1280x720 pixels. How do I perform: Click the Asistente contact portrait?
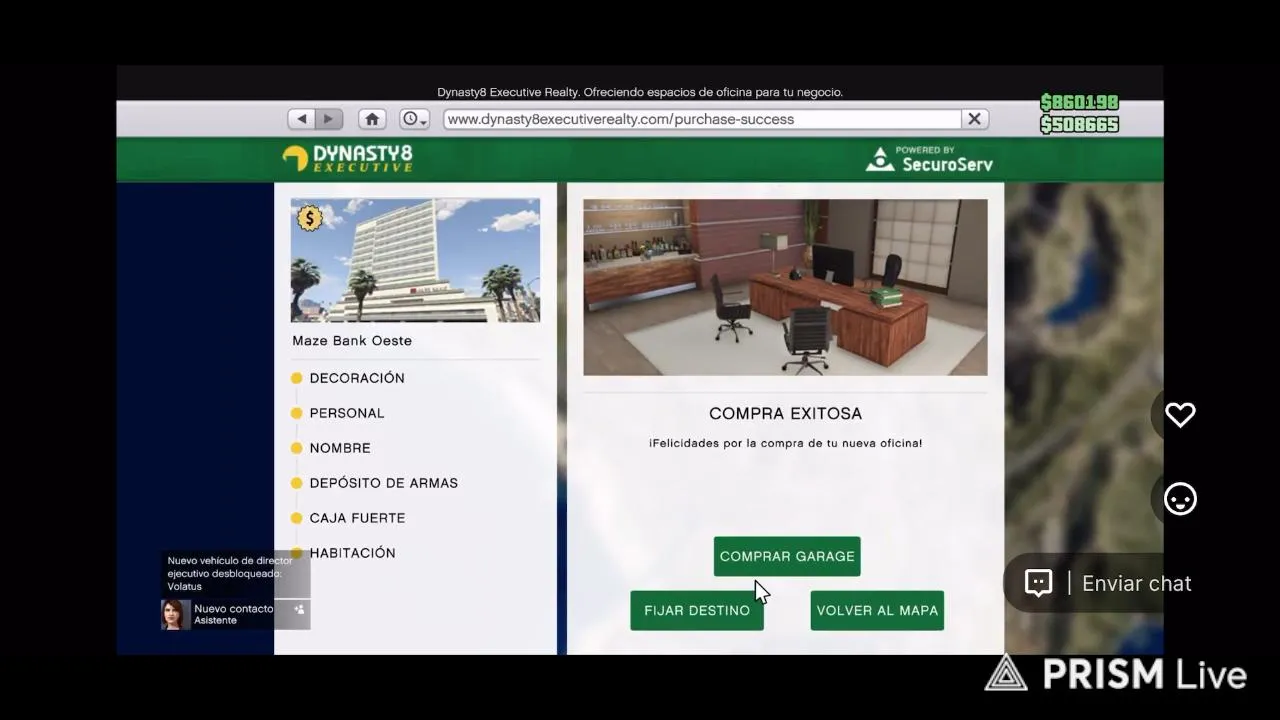tap(175, 614)
